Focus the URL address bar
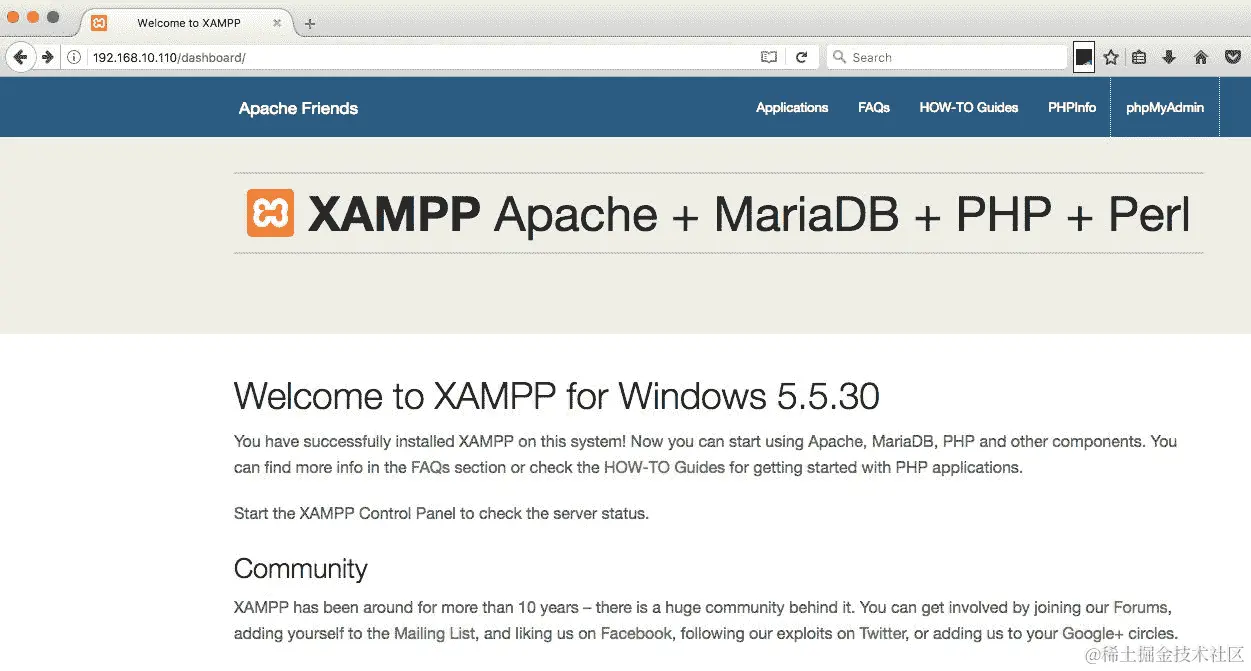The width and height of the screenshot is (1251, 671). click(x=420, y=57)
